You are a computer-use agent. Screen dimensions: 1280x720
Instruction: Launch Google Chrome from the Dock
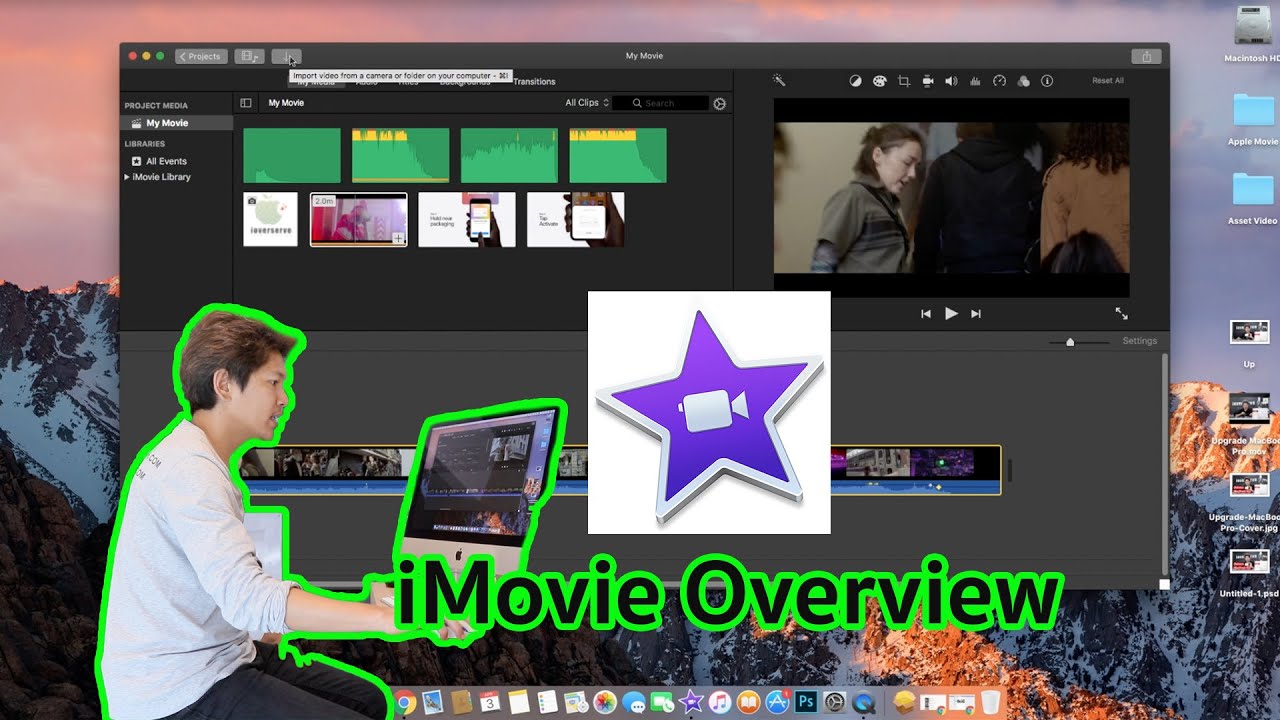[405, 703]
